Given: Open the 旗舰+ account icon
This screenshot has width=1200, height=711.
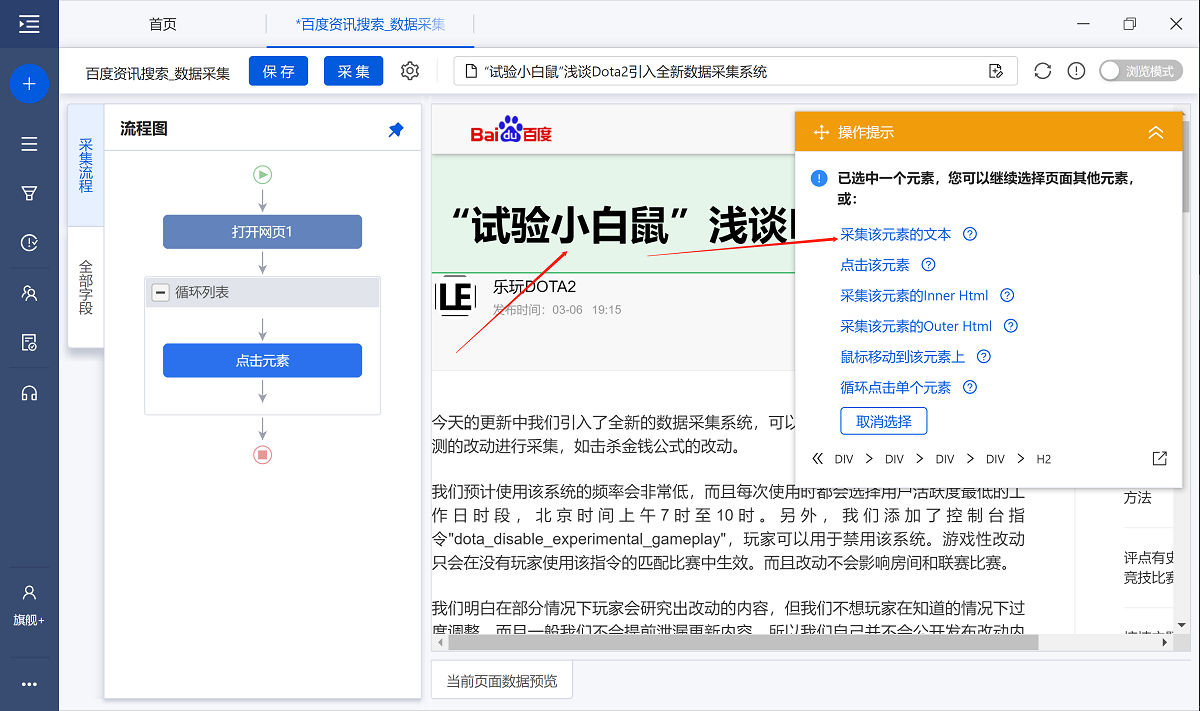Looking at the screenshot, I should click(x=29, y=604).
